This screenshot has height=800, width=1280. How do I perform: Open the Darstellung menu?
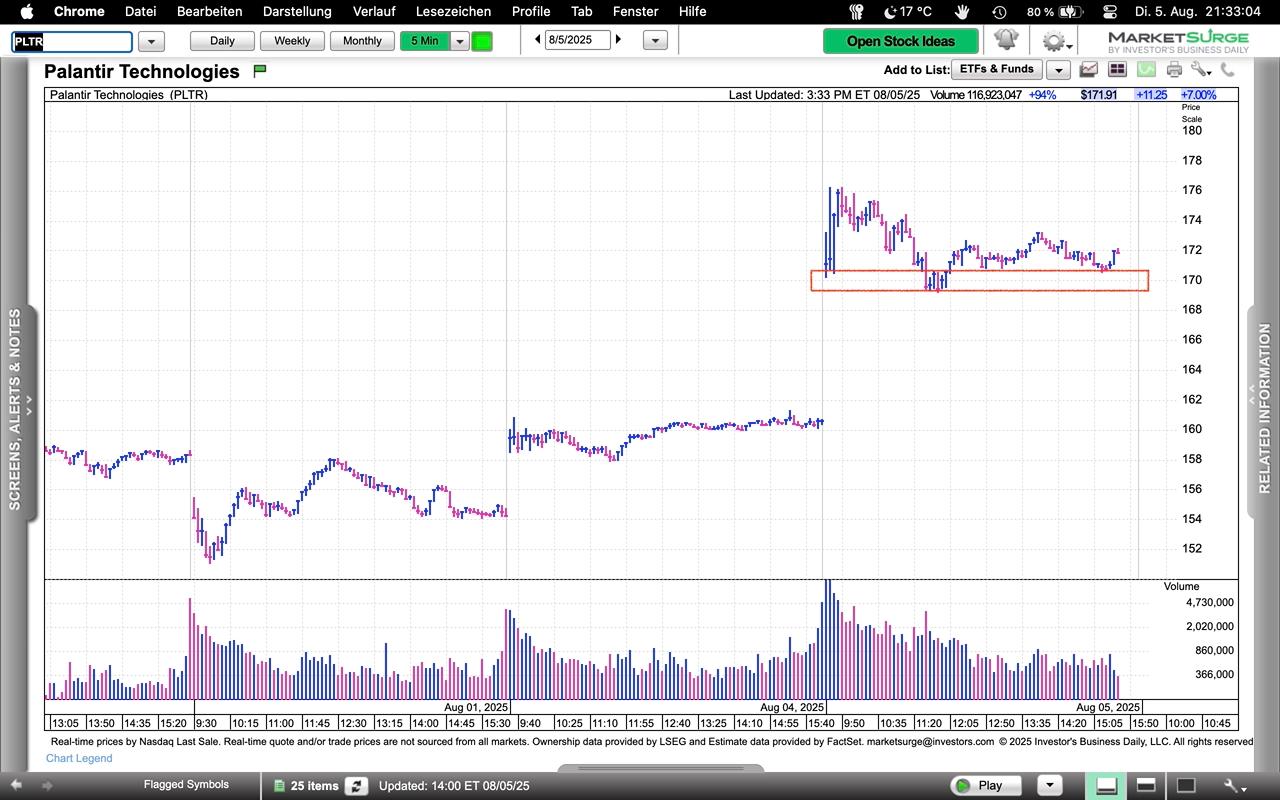(x=297, y=11)
